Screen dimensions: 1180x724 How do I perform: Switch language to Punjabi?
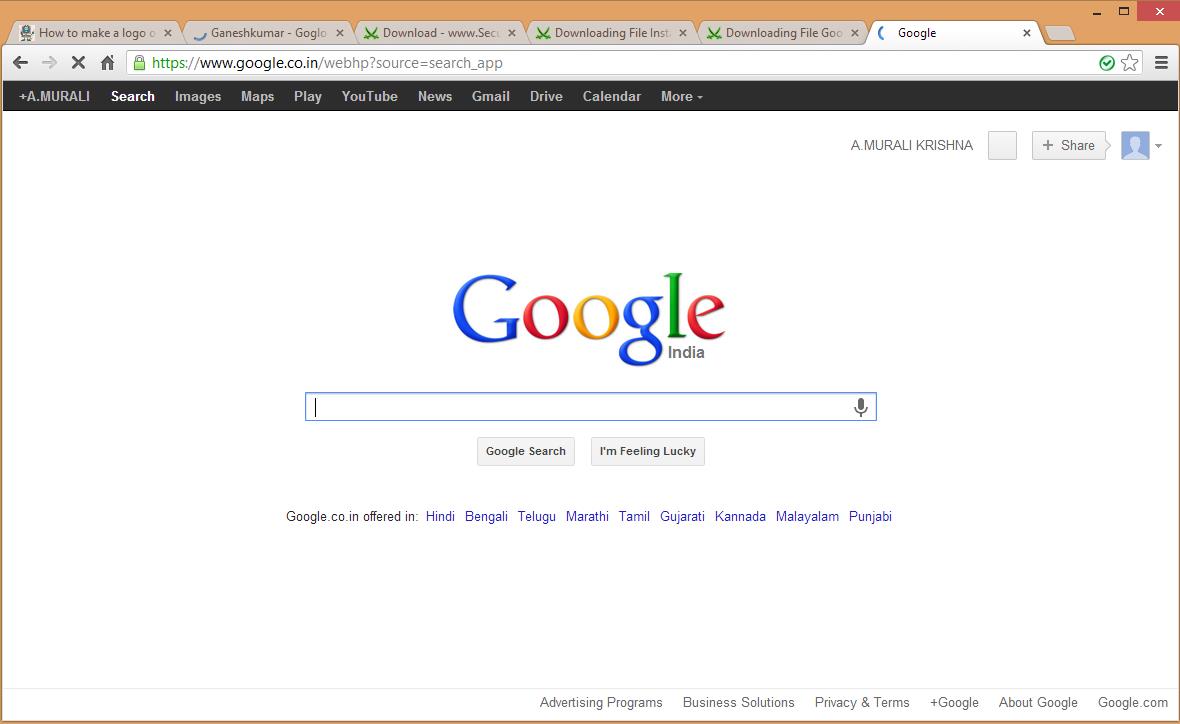[871, 516]
